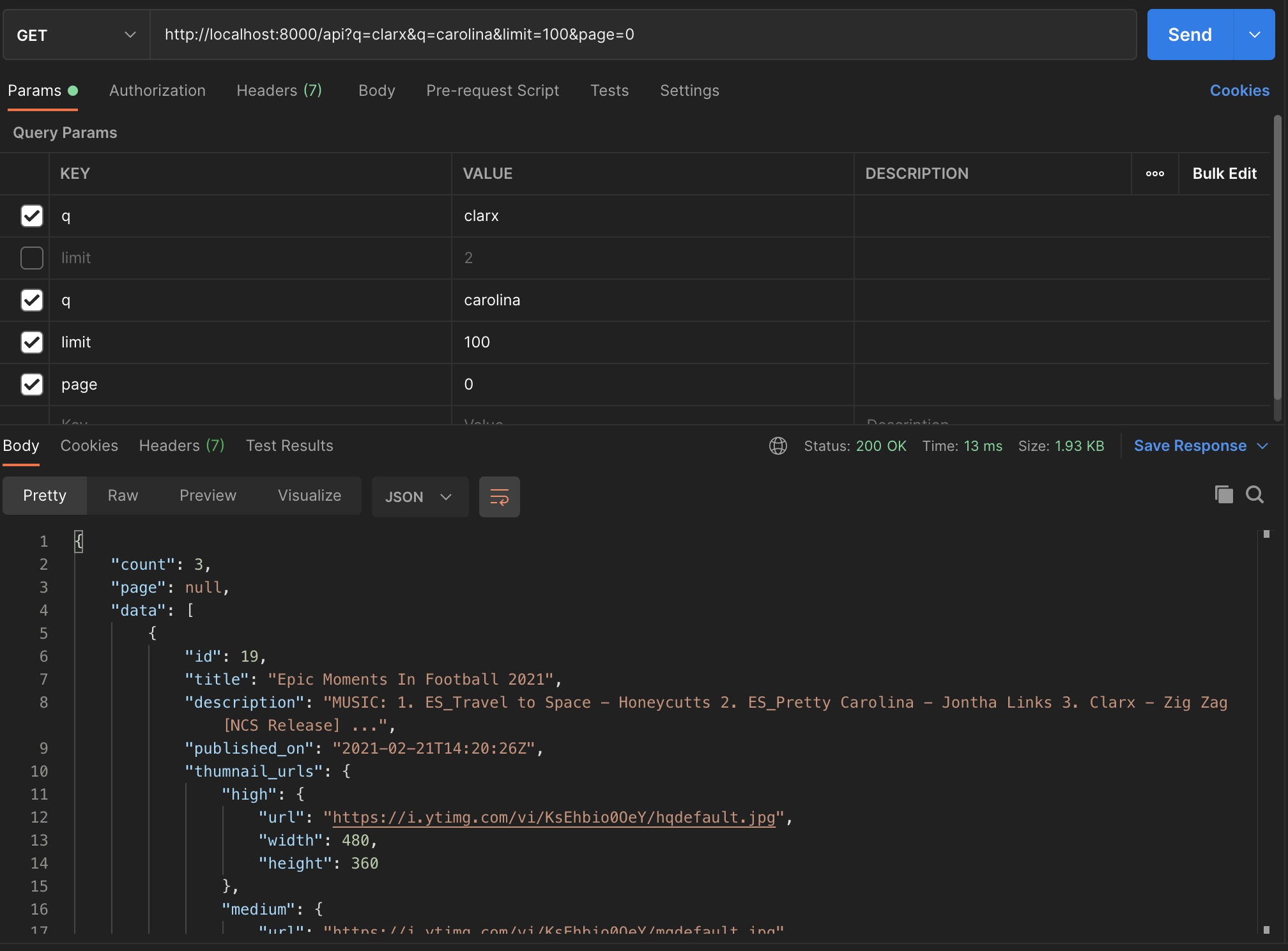Disable the page parameter checkbox

pyautogui.click(x=32, y=384)
